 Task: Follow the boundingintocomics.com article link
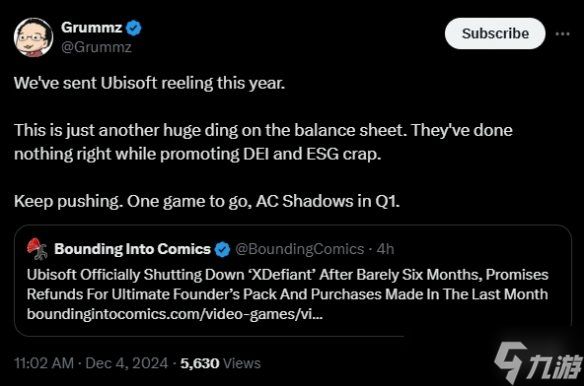[175, 314]
